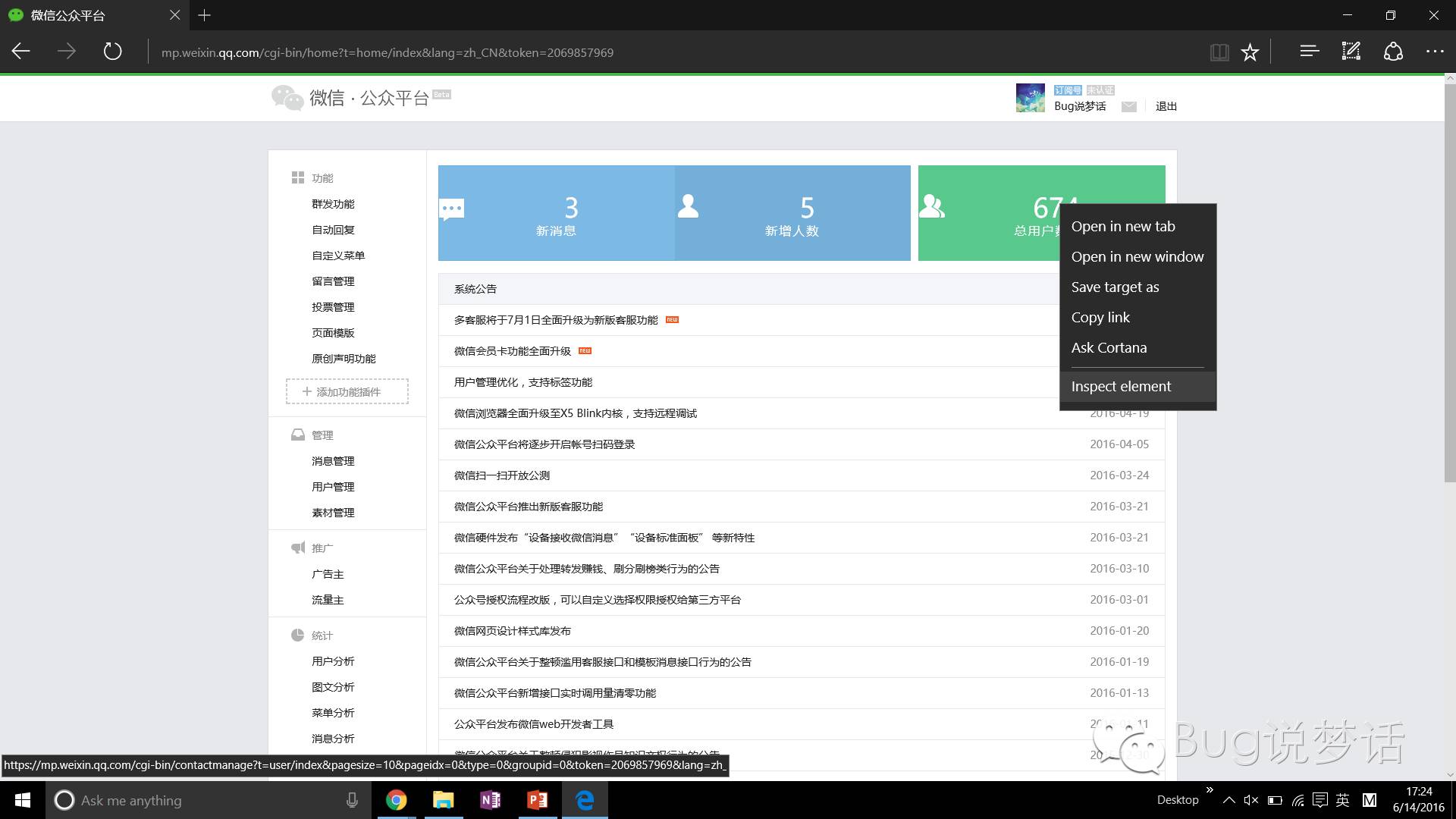Click the envelope message icon beside 退出
The image size is (1456, 819).
tap(1129, 106)
